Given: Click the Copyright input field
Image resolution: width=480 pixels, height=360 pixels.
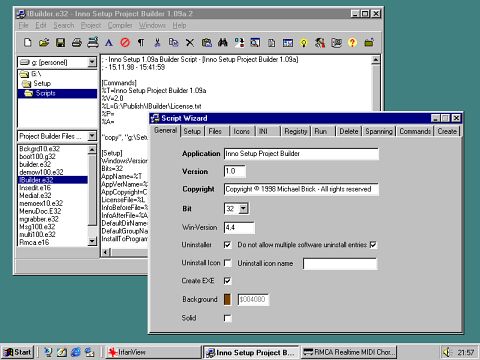Looking at the screenshot, I should [301, 189].
